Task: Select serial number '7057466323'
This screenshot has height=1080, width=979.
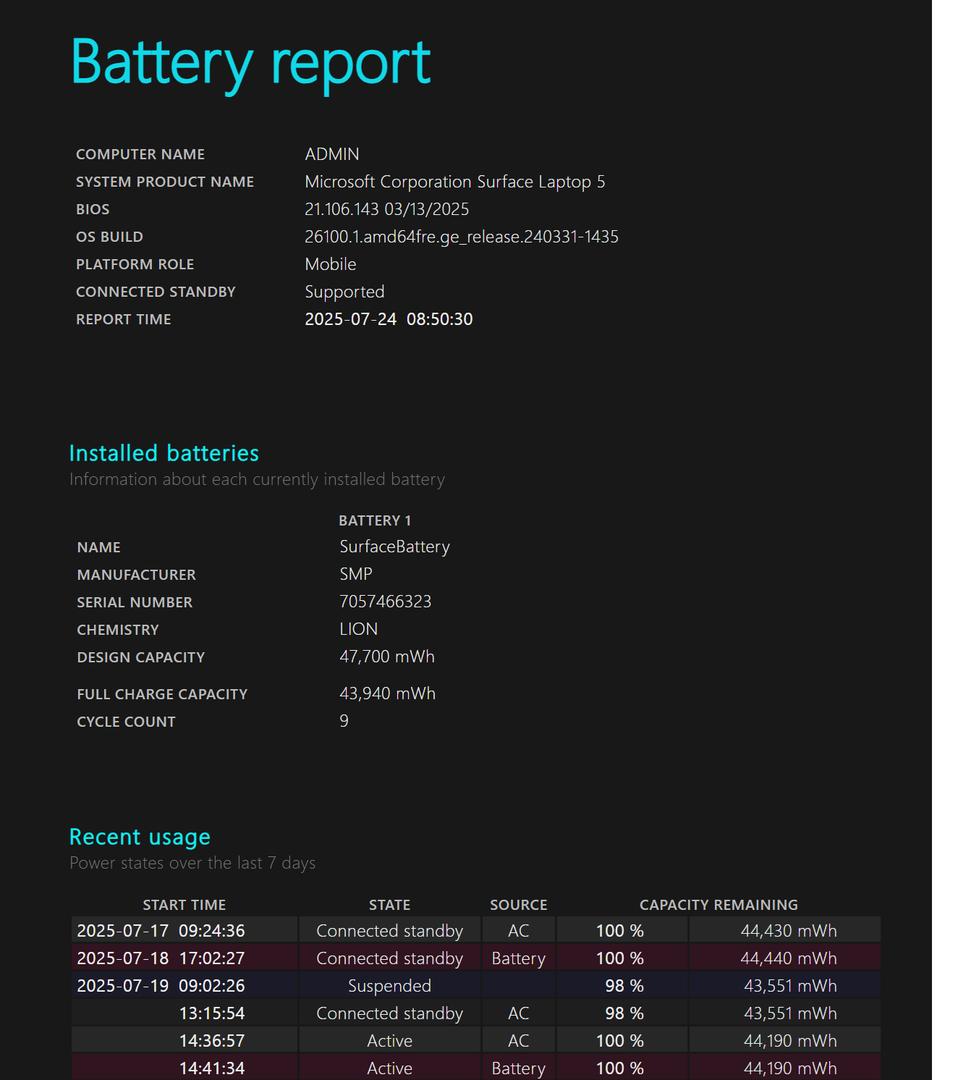Action: click(x=385, y=601)
